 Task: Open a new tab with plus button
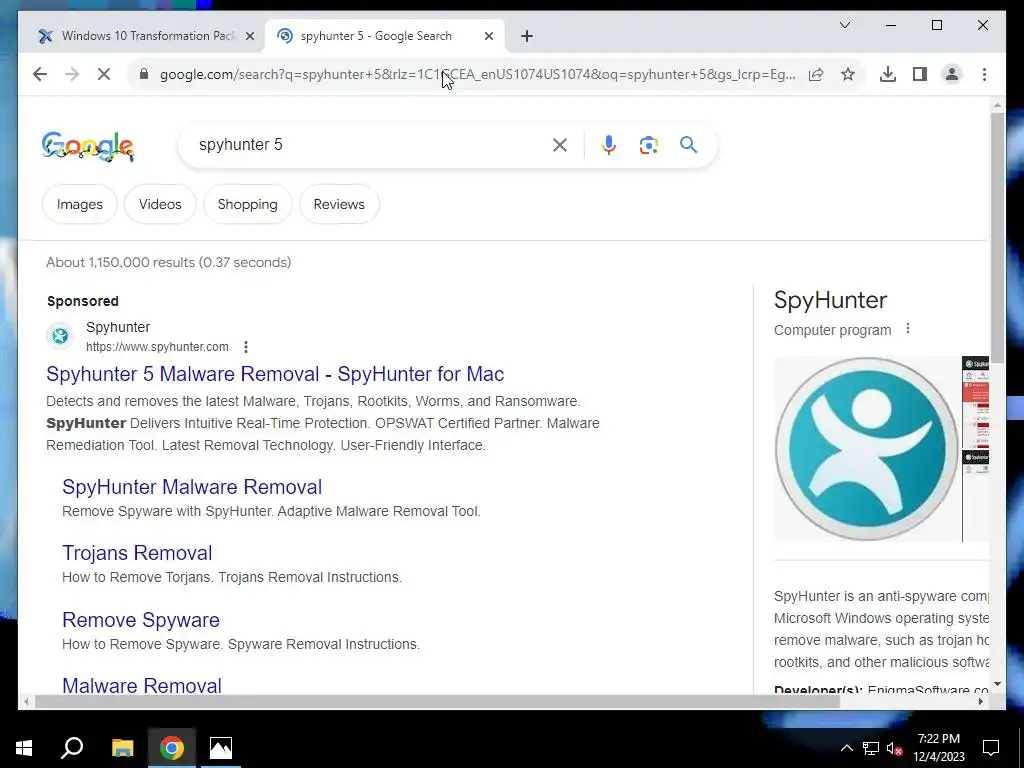click(x=527, y=37)
